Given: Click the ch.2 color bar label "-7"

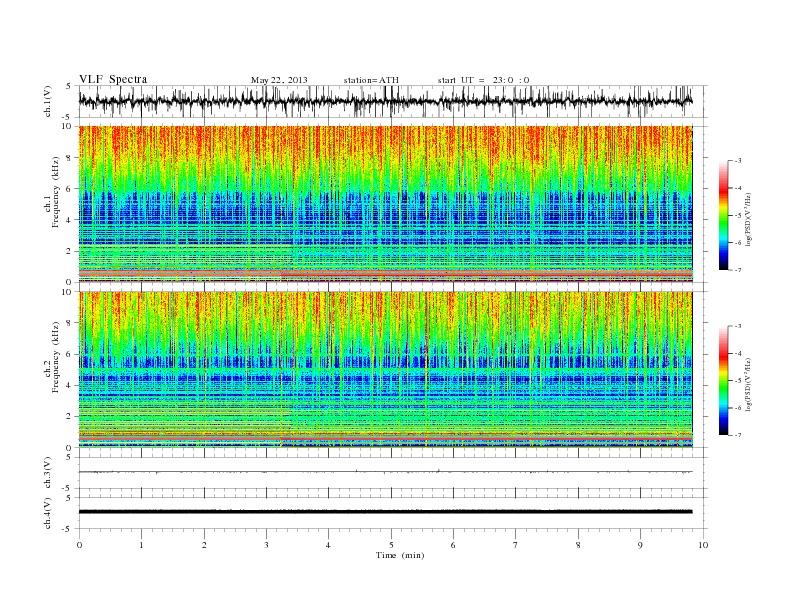Looking at the screenshot, I should (x=738, y=435).
